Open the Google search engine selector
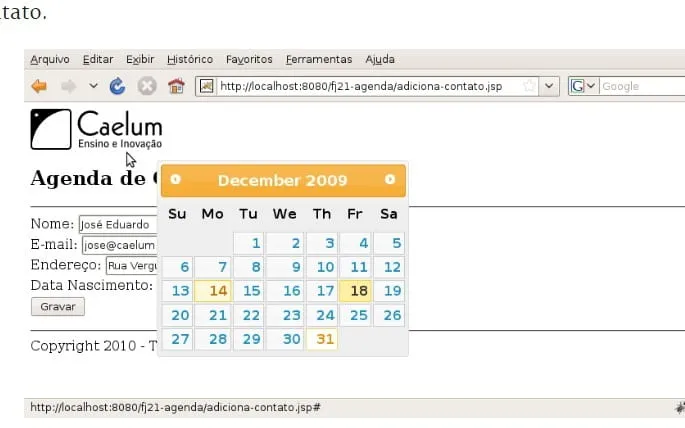This screenshot has height=428, width=685. tap(583, 86)
